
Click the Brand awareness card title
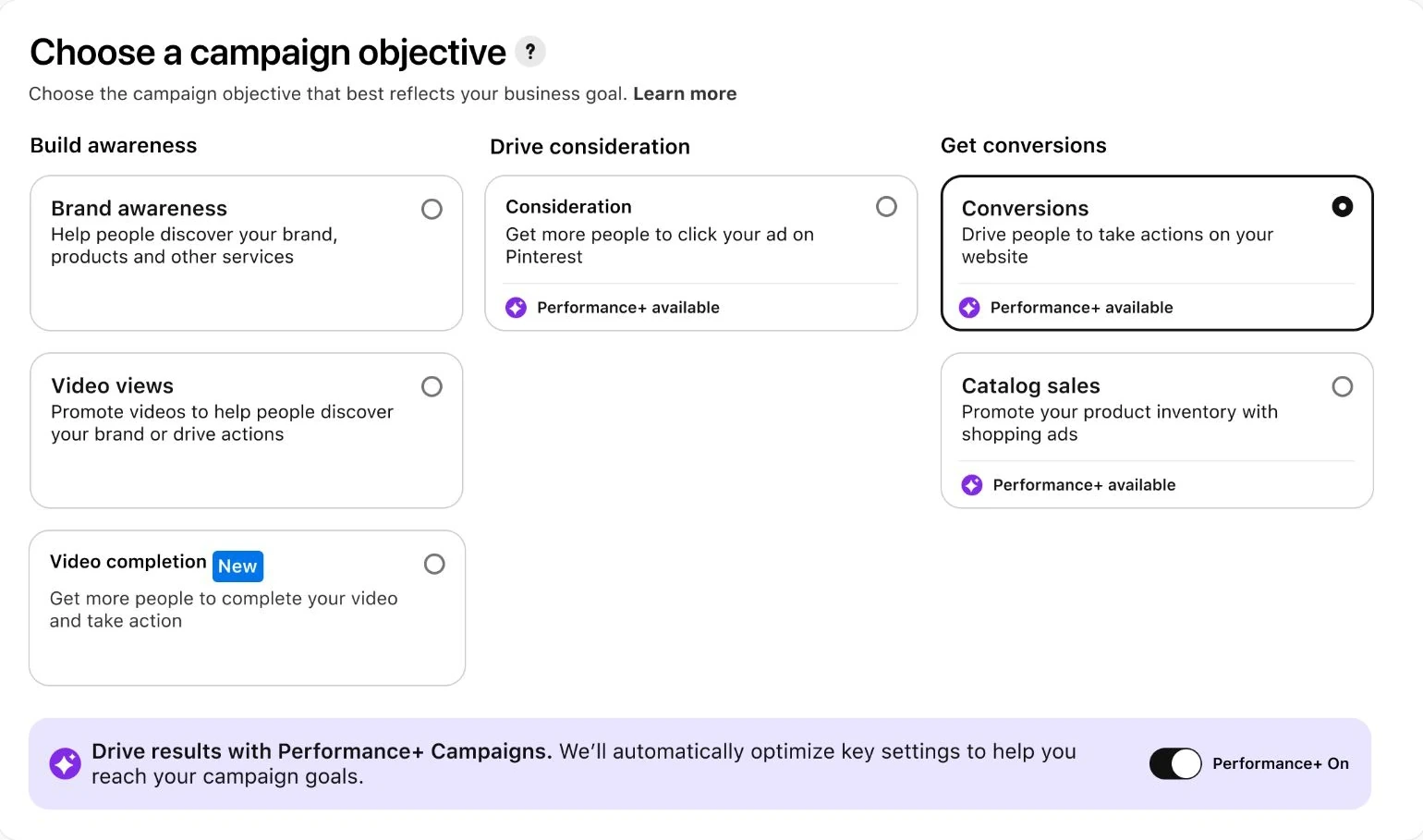[x=139, y=209]
